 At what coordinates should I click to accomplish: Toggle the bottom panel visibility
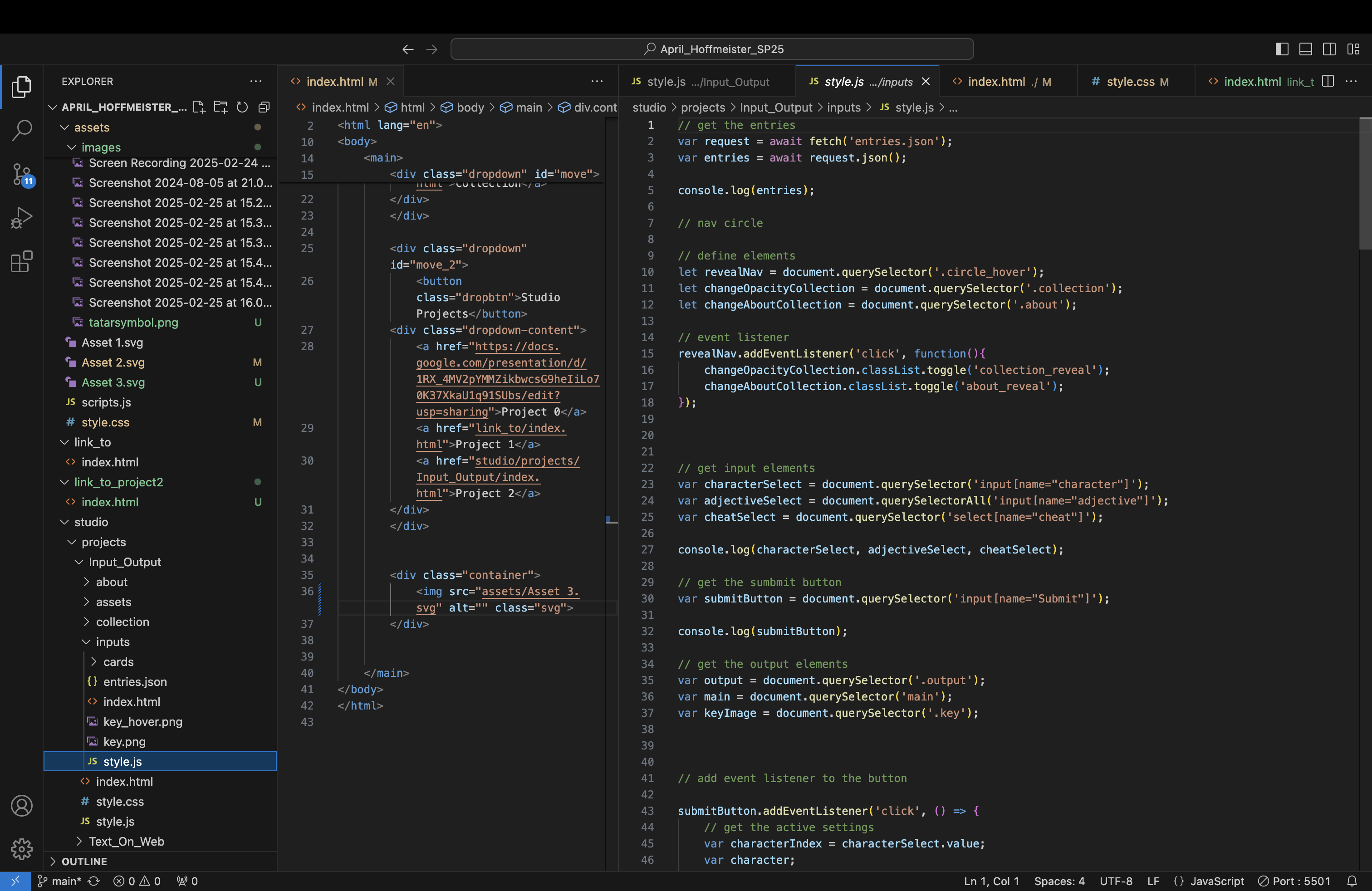pyautogui.click(x=1305, y=49)
